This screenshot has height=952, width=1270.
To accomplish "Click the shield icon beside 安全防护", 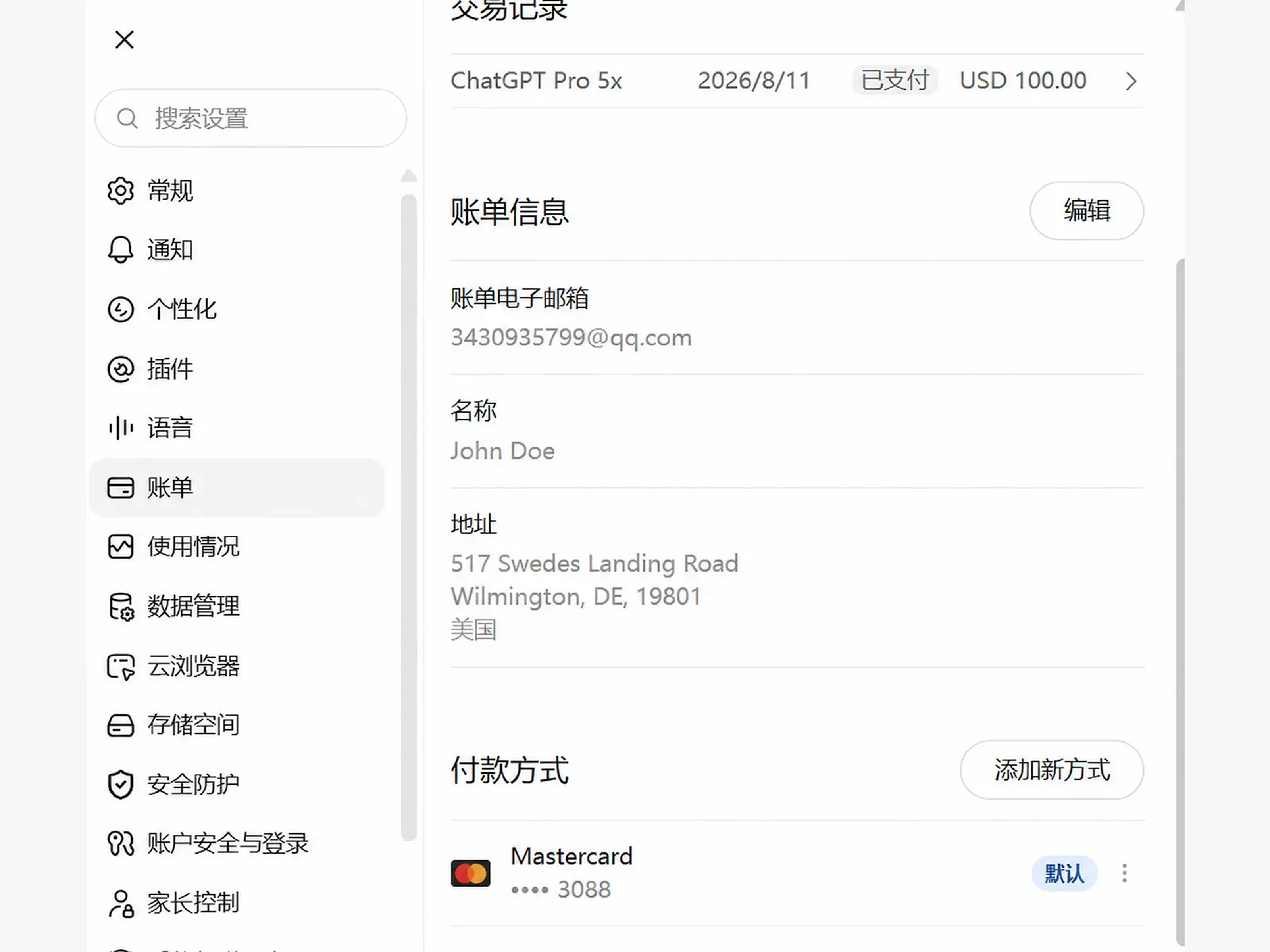I will (121, 785).
